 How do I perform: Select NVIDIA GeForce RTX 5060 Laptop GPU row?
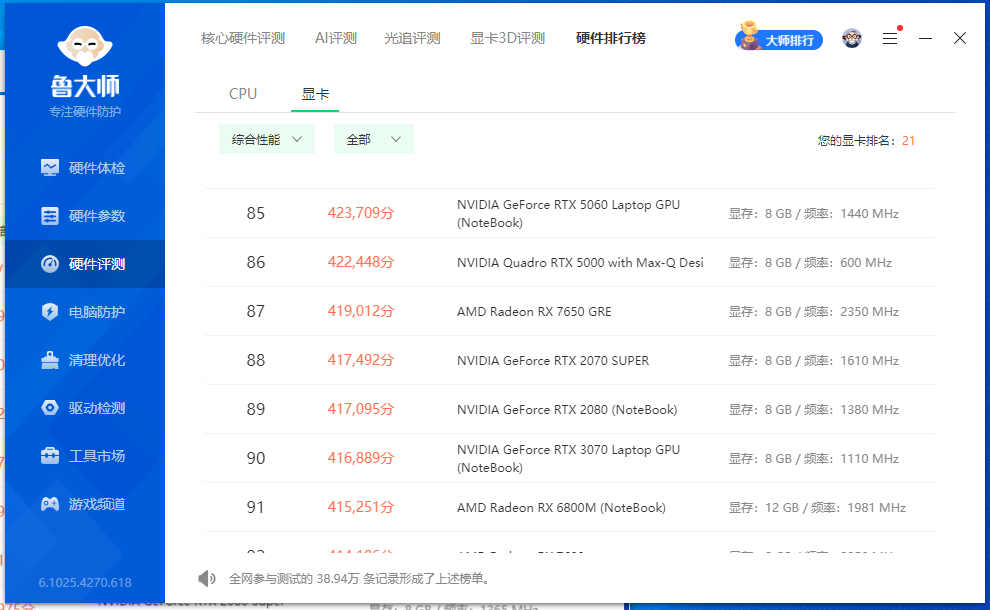(571, 213)
